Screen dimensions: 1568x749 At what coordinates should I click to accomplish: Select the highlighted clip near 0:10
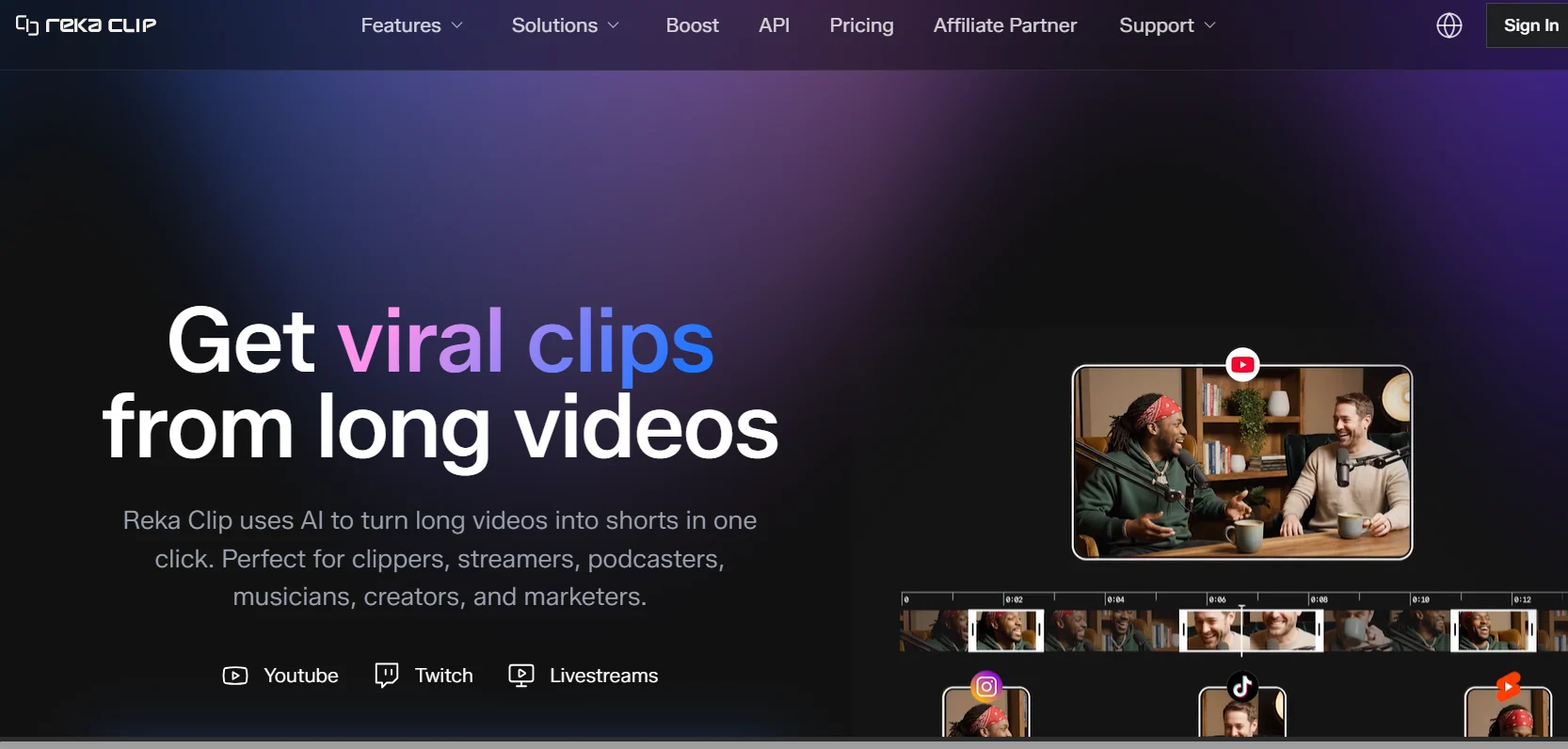pos(1494,630)
